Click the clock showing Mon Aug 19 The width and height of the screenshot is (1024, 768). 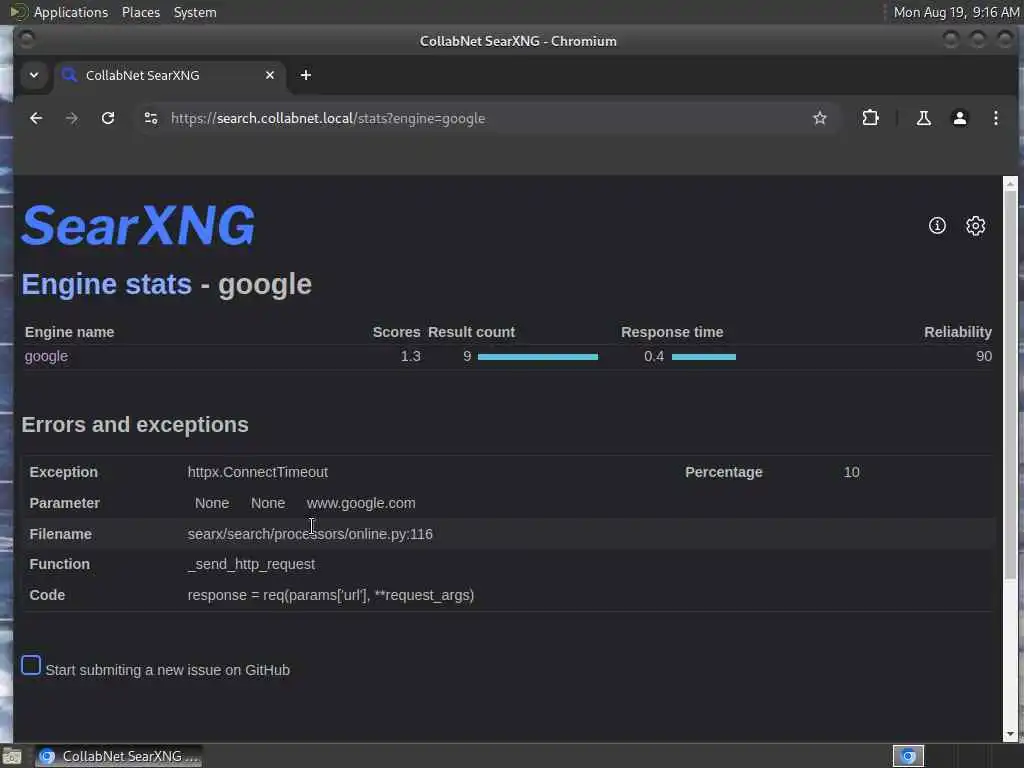(955, 12)
